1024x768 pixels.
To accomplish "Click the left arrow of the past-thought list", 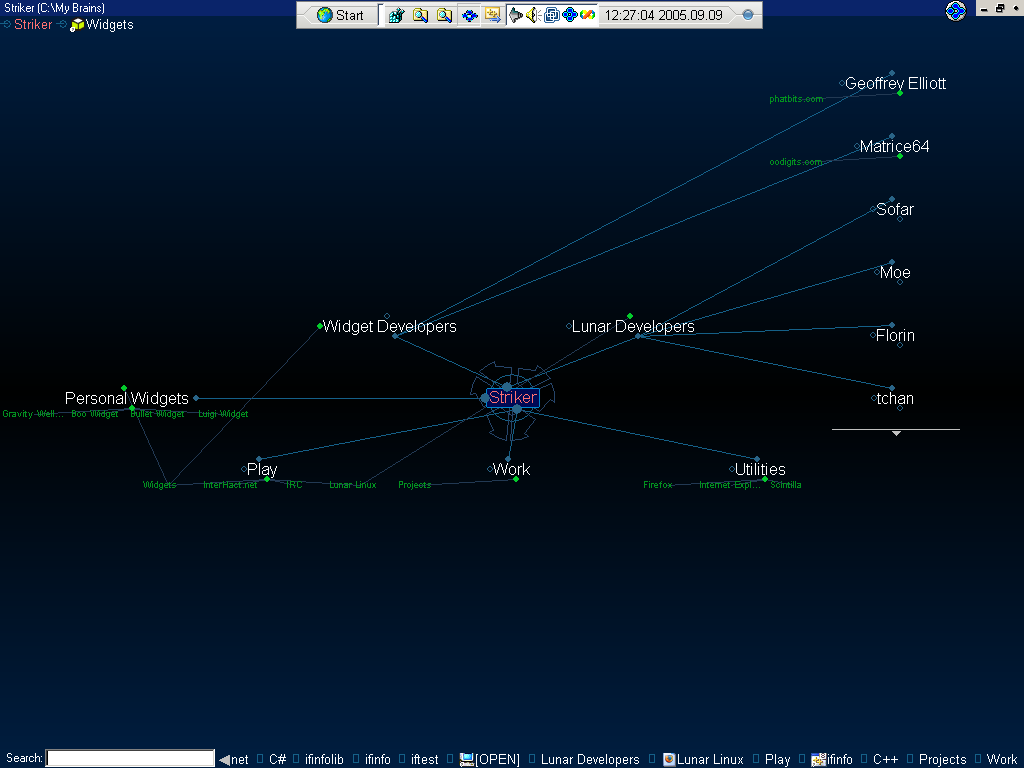I will click(224, 760).
